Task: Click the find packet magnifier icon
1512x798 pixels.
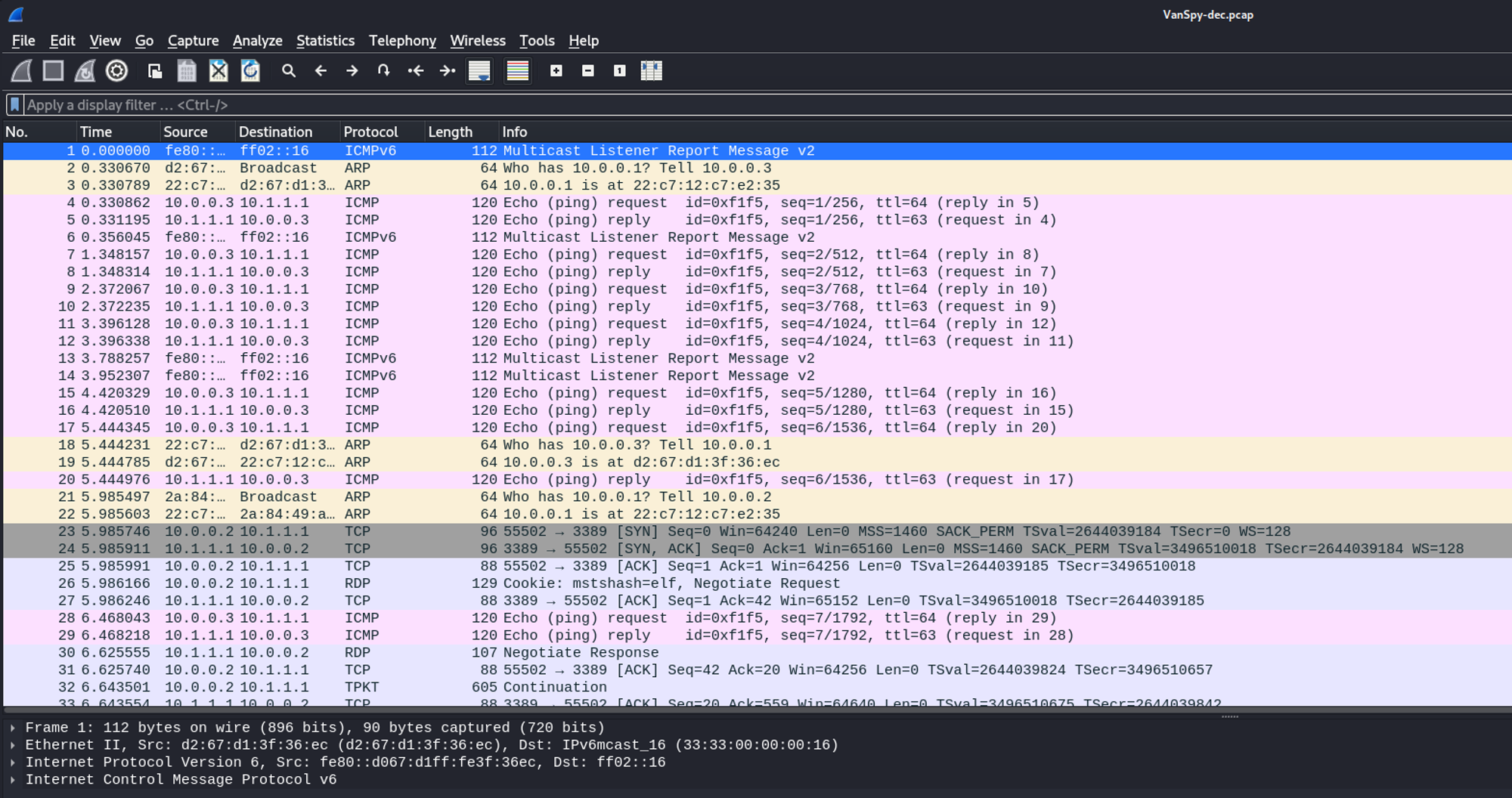Action: pos(288,71)
